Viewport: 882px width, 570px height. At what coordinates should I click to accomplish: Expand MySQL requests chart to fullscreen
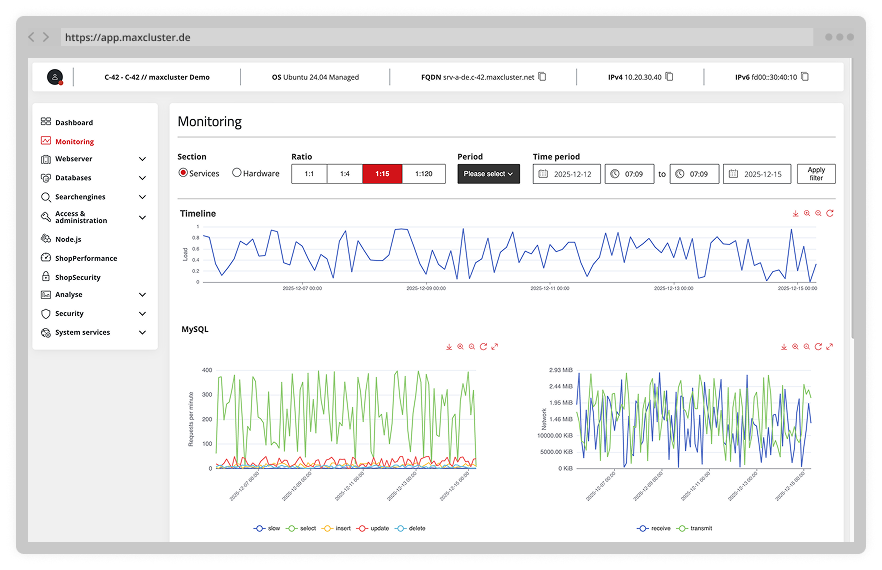click(x=494, y=347)
